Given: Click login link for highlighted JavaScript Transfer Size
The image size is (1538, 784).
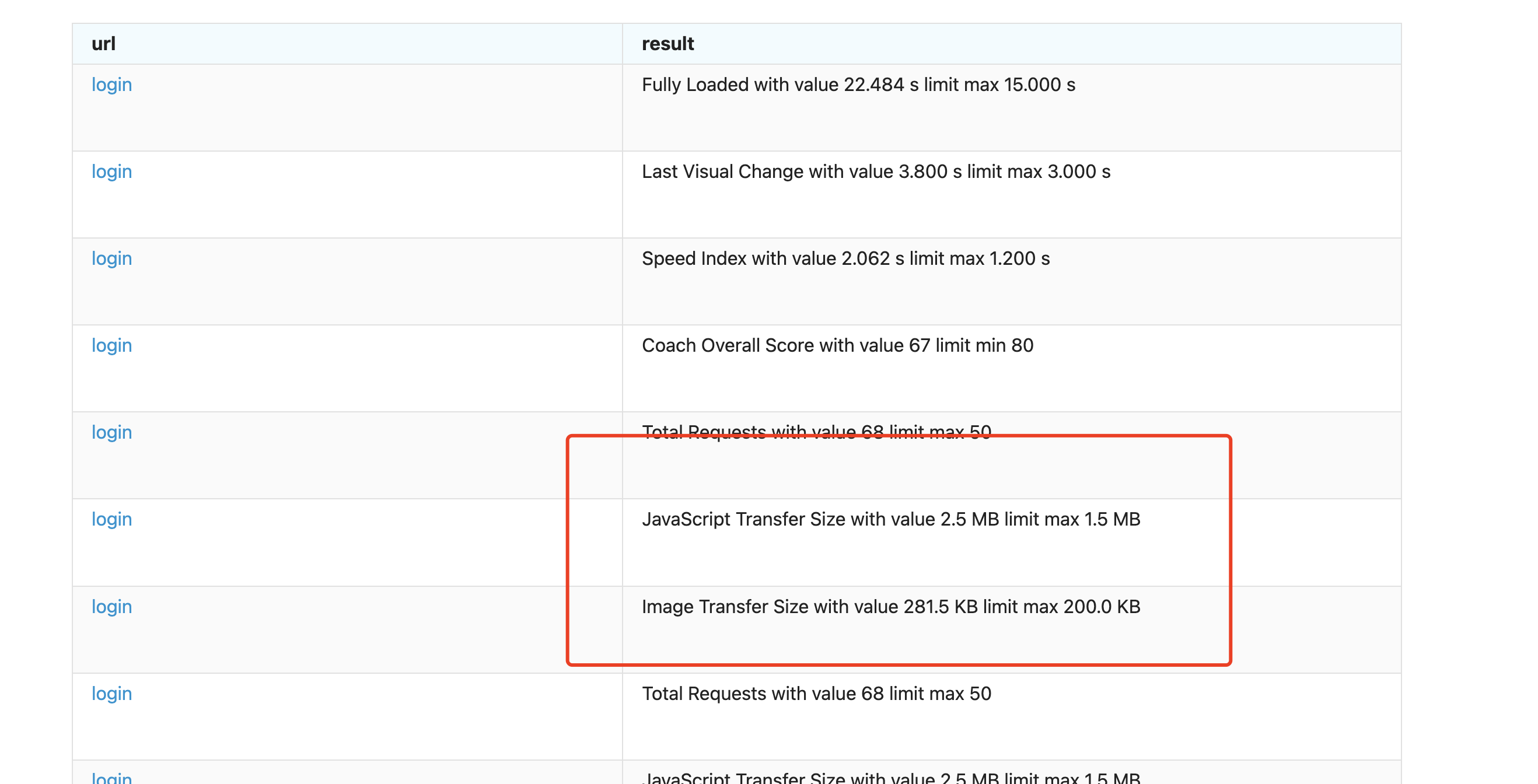Looking at the screenshot, I should 111,520.
